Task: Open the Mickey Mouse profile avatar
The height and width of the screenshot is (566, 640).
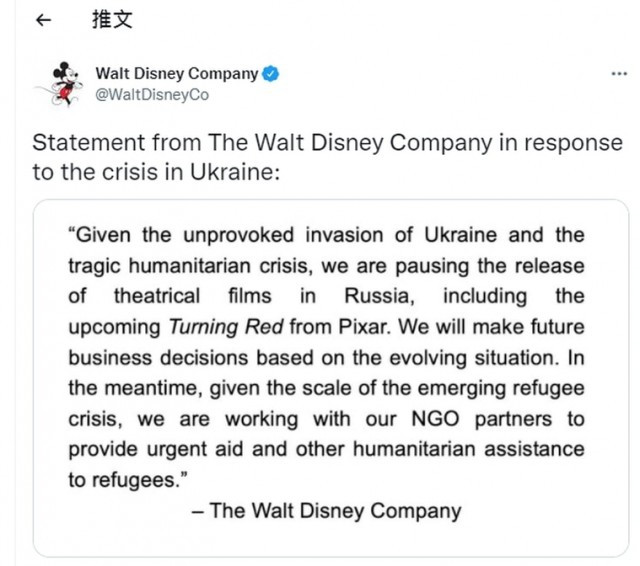Action: [62, 84]
